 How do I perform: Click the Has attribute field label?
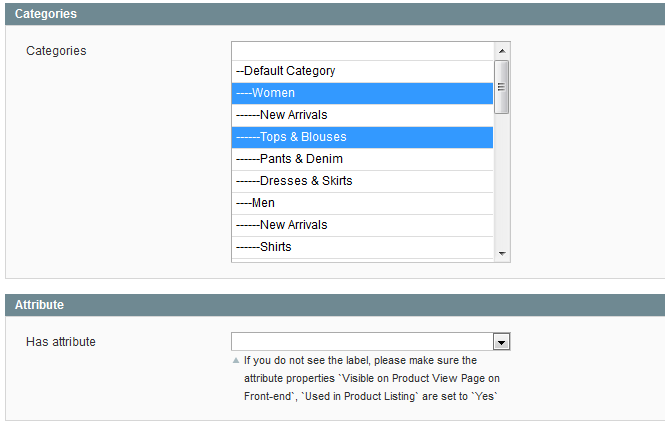(x=61, y=342)
